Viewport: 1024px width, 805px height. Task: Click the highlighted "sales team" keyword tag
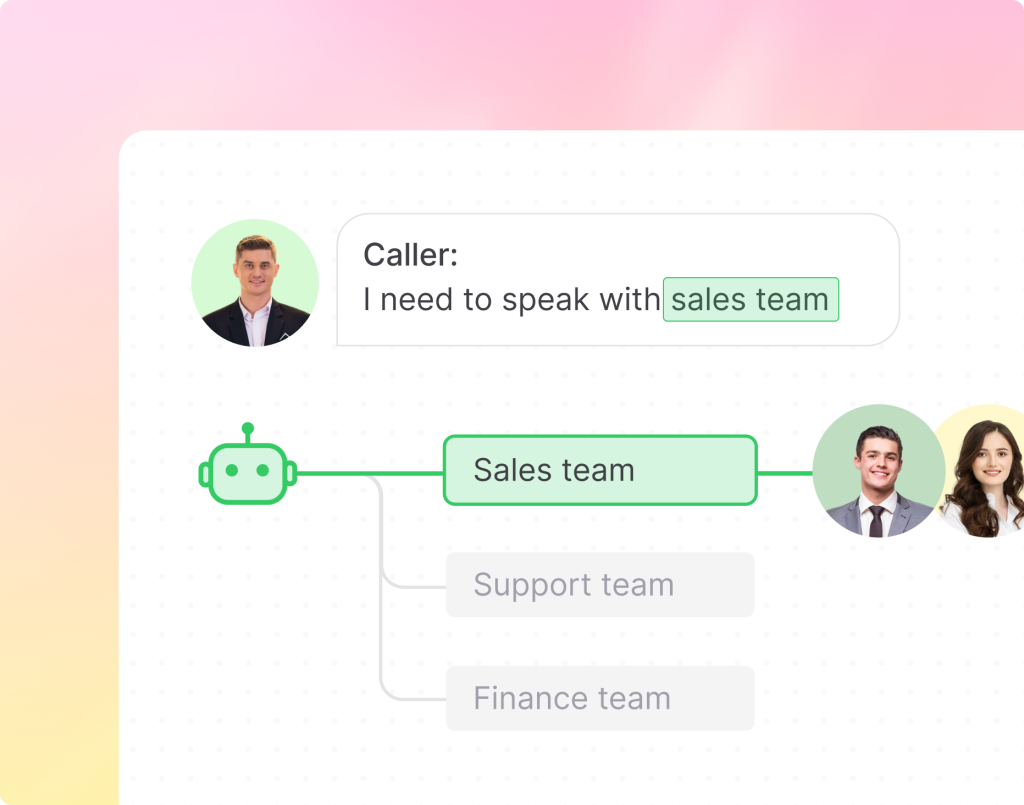[750, 299]
